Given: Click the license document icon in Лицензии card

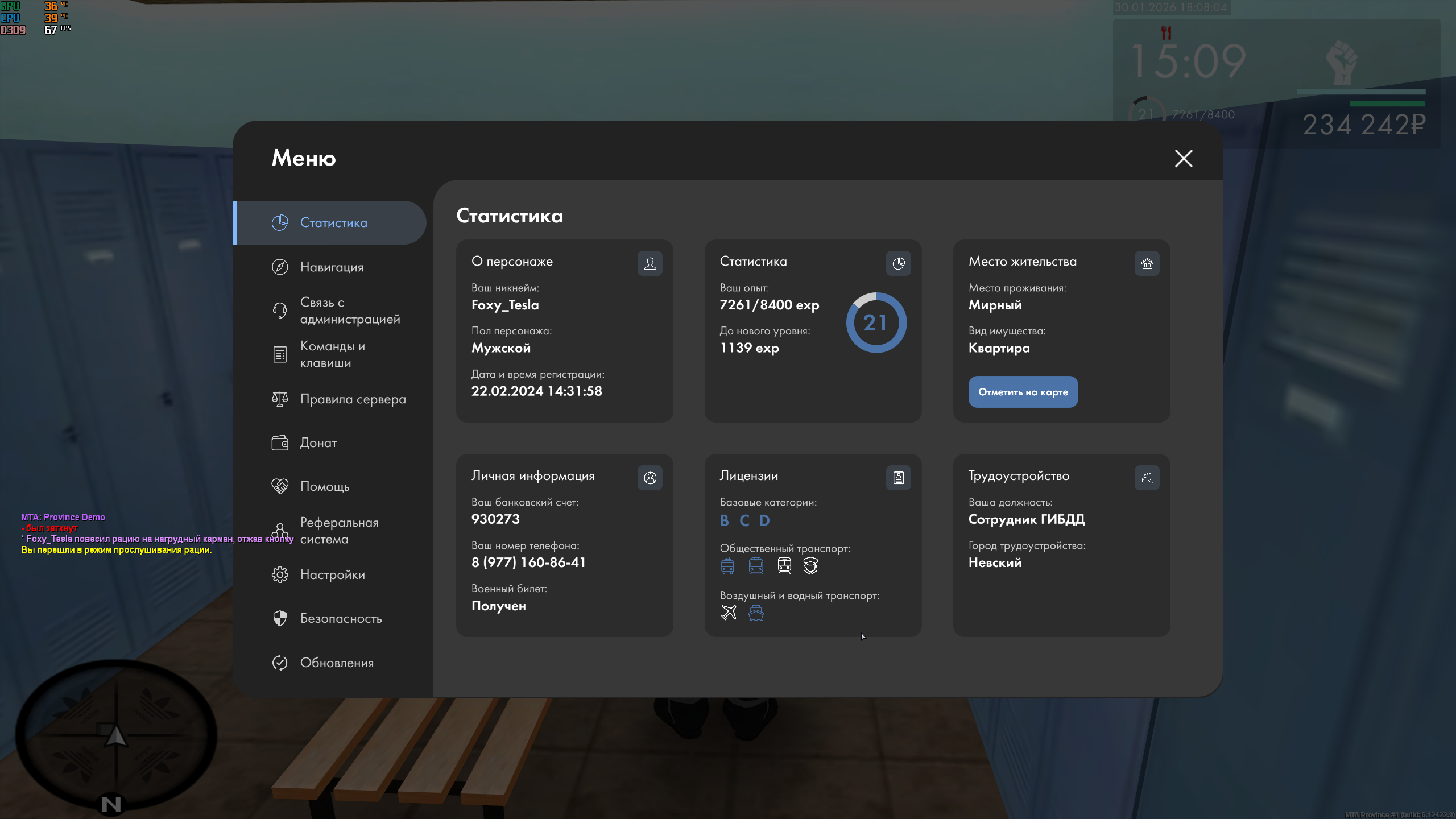Looking at the screenshot, I should click(898, 478).
